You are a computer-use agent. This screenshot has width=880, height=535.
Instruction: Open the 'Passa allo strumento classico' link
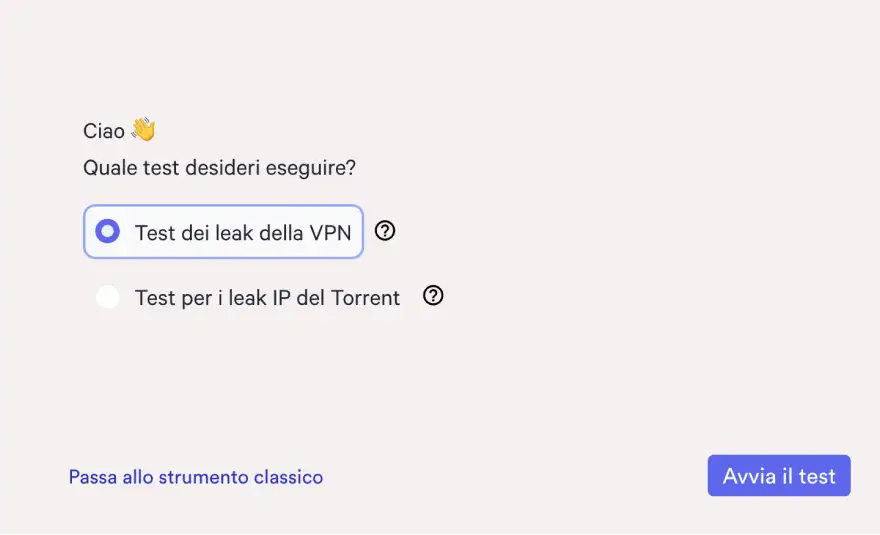(x=196, y=477)
